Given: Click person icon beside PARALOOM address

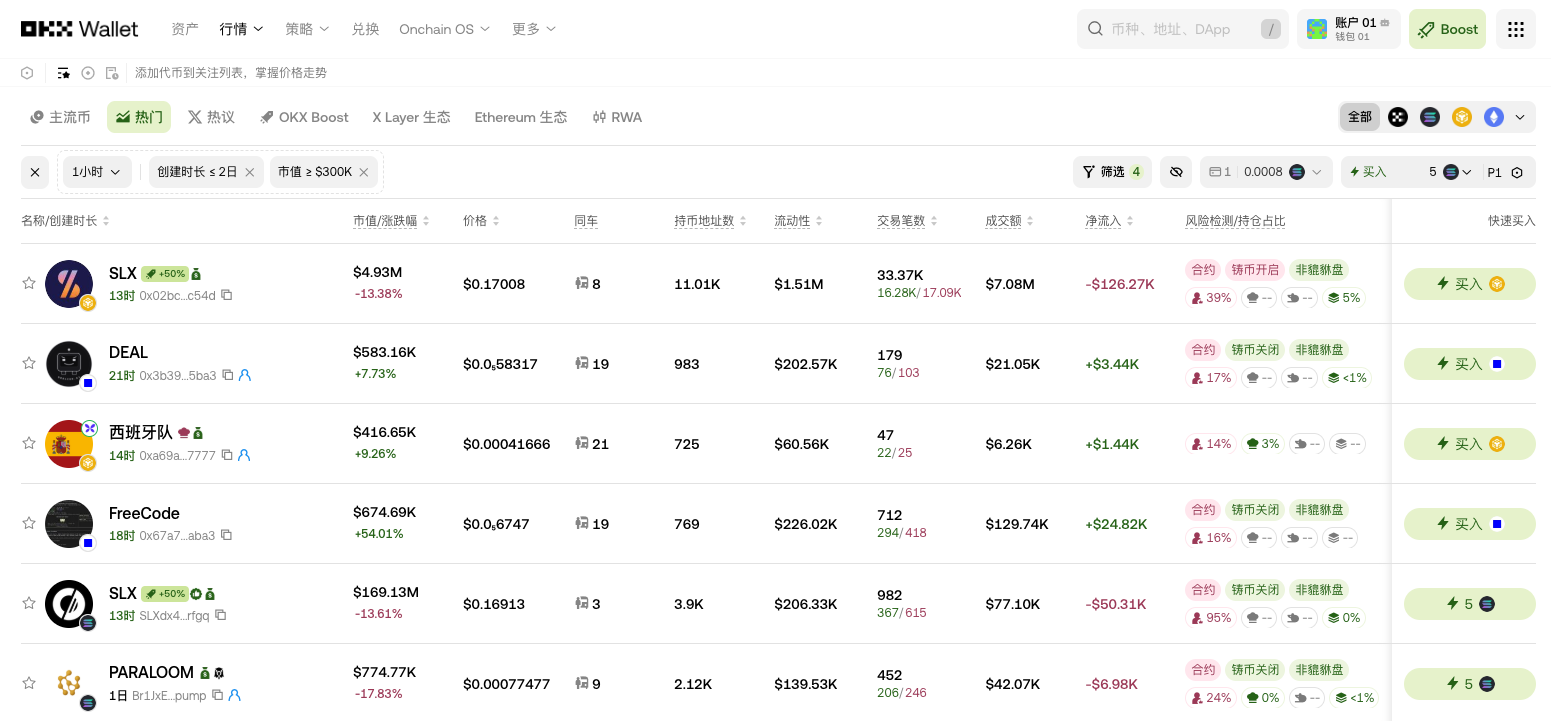Looking at the screenshot, I should point(234,695).
